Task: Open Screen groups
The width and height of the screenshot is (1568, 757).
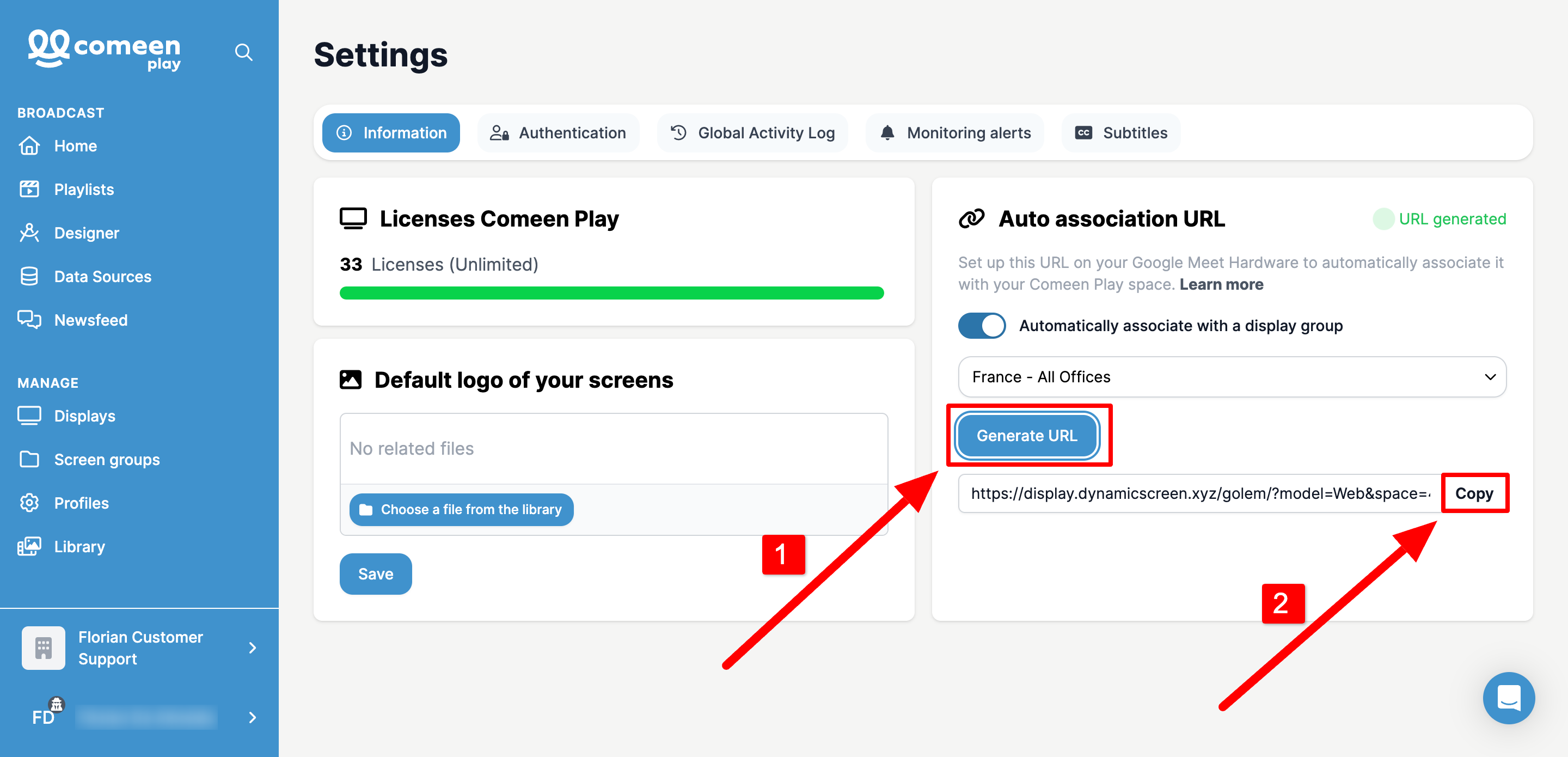Action: coord(107,459)
